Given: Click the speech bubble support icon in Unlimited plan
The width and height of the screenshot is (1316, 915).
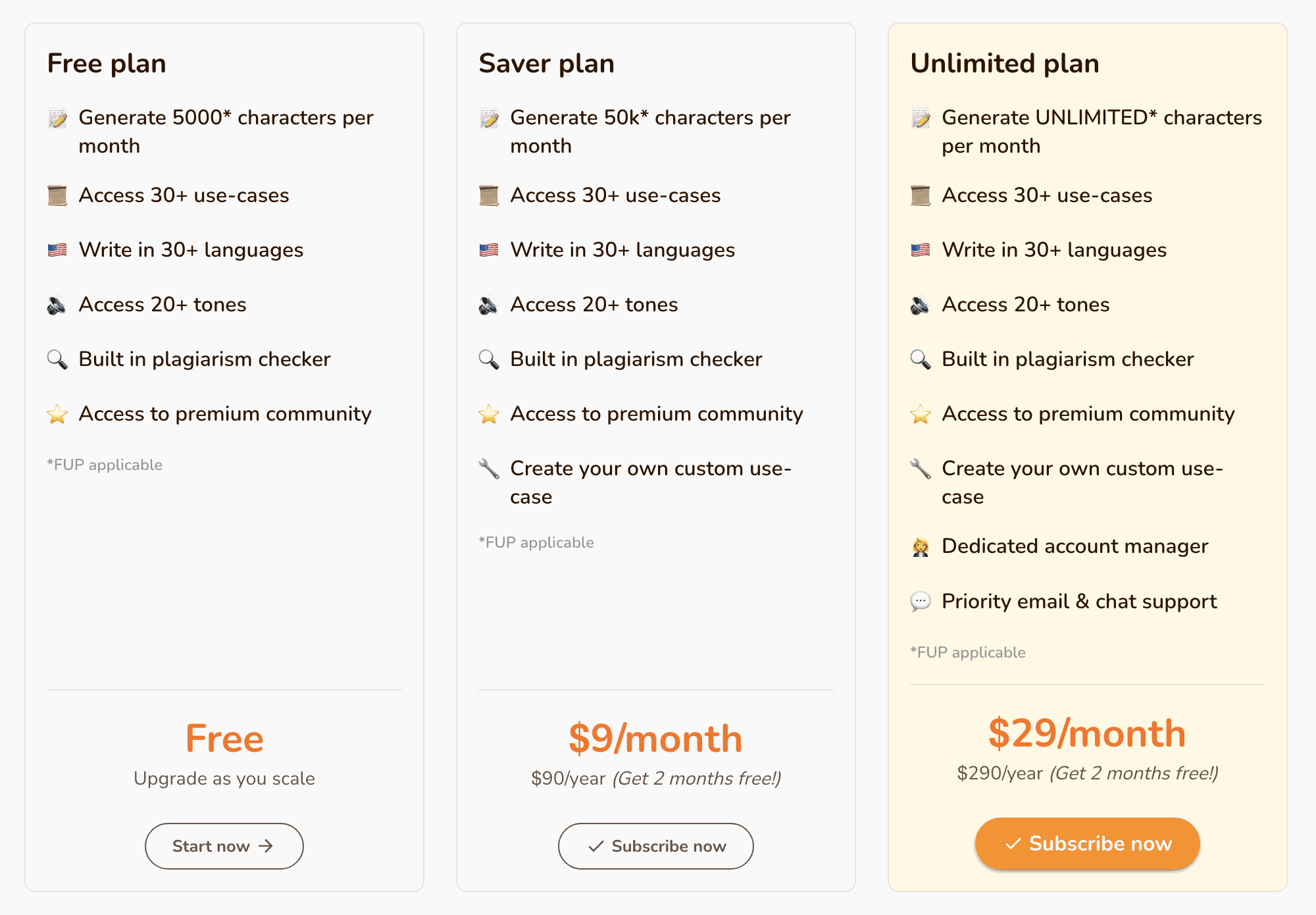Looking at the screenshot, I should (x=921, y=601).
